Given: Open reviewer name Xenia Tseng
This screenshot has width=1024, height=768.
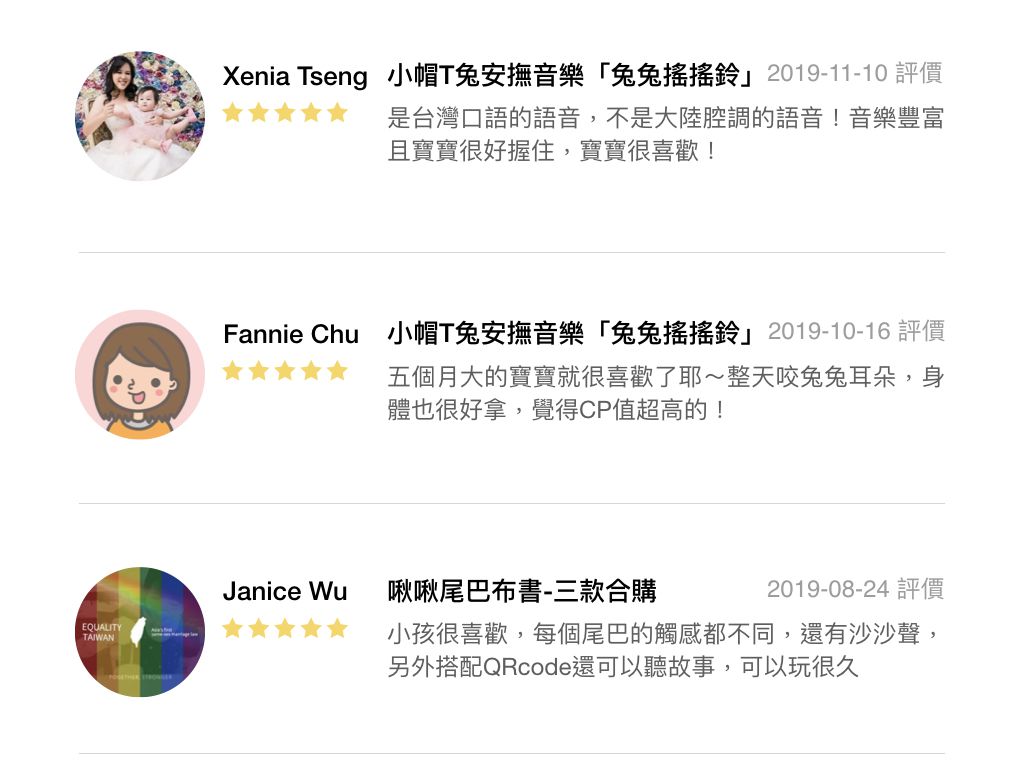Looking at the screenshot, I should pyautogui.click(x=295, y=76).
